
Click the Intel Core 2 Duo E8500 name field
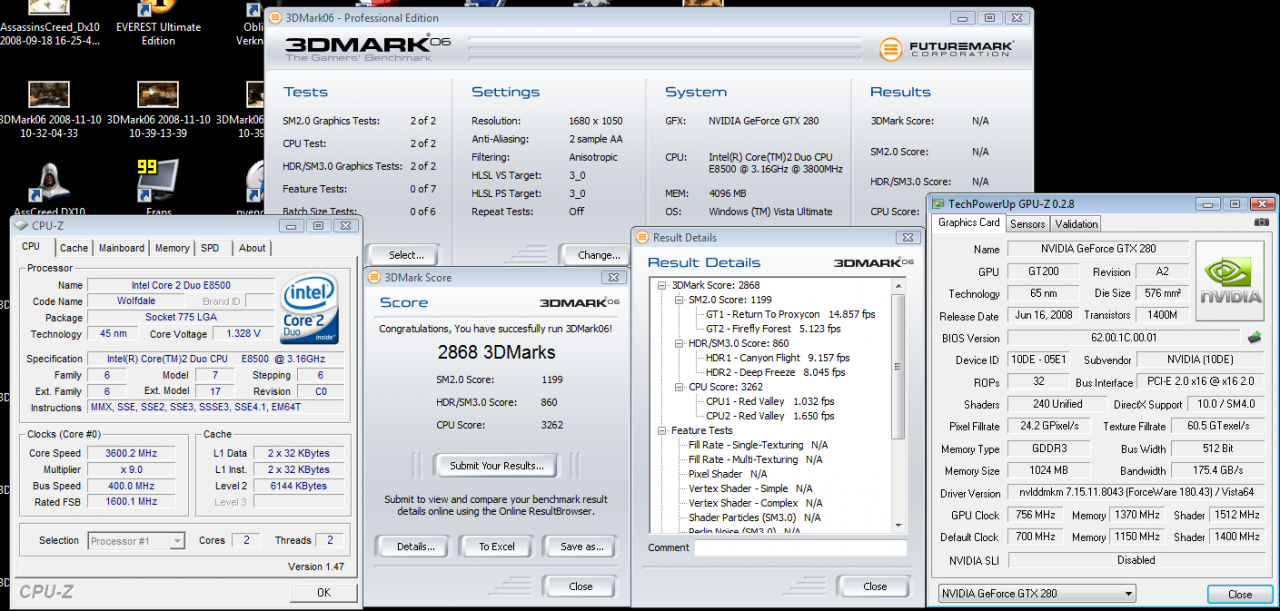[181, 286]
